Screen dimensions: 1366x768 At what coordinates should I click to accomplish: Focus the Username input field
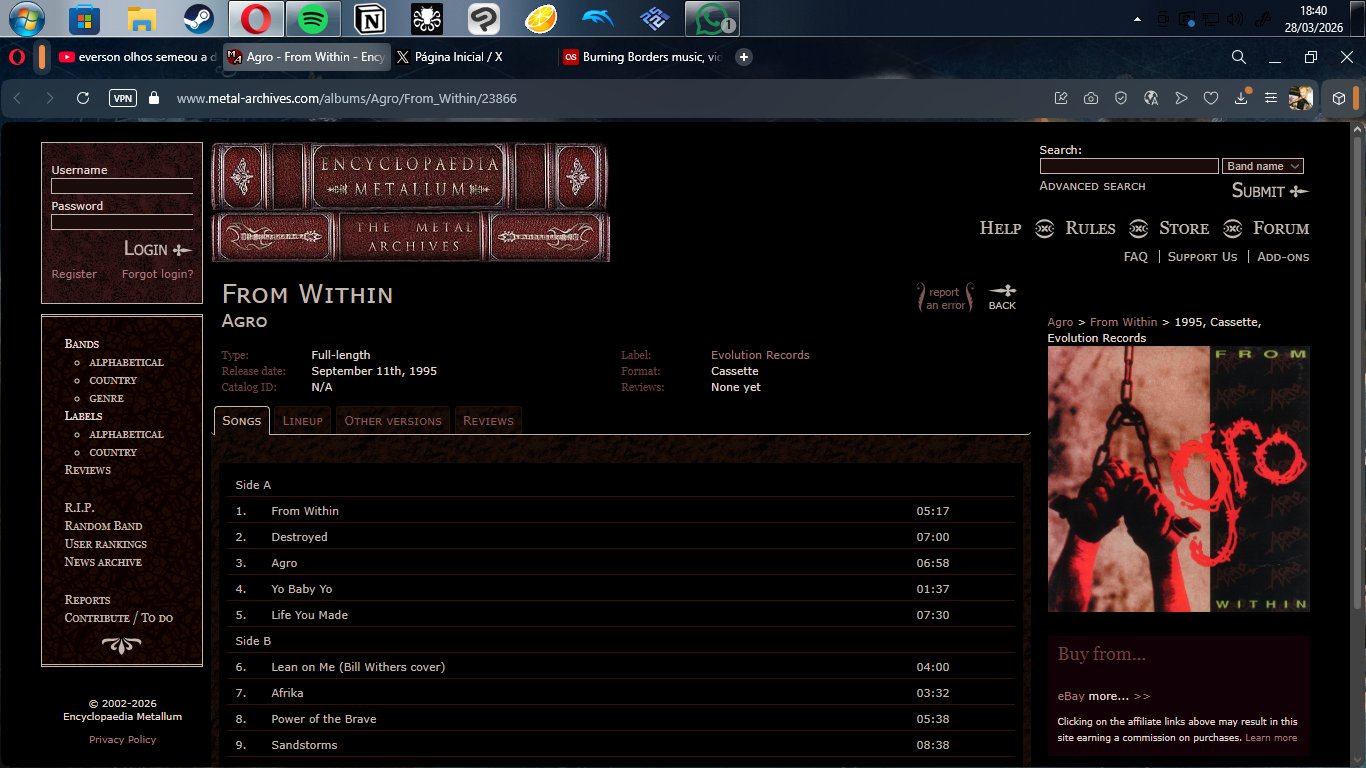coord(122,186)
